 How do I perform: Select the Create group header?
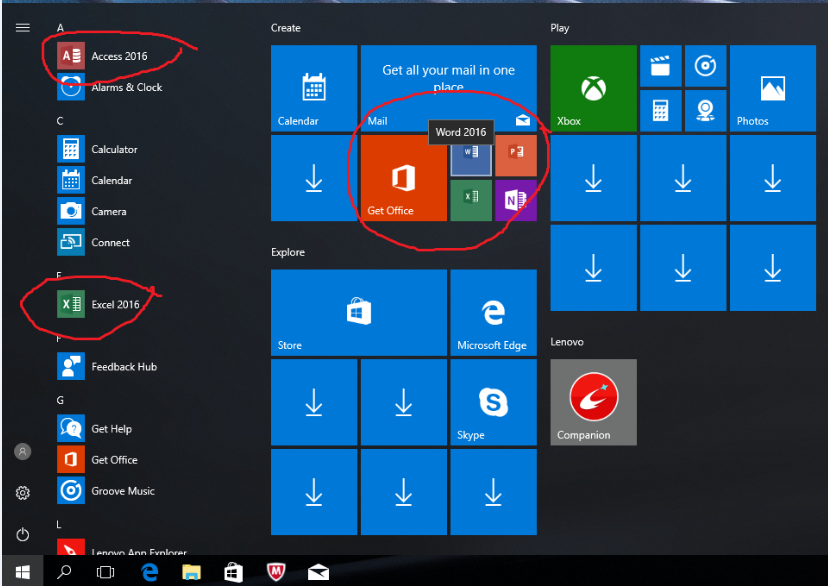[286, 28]
